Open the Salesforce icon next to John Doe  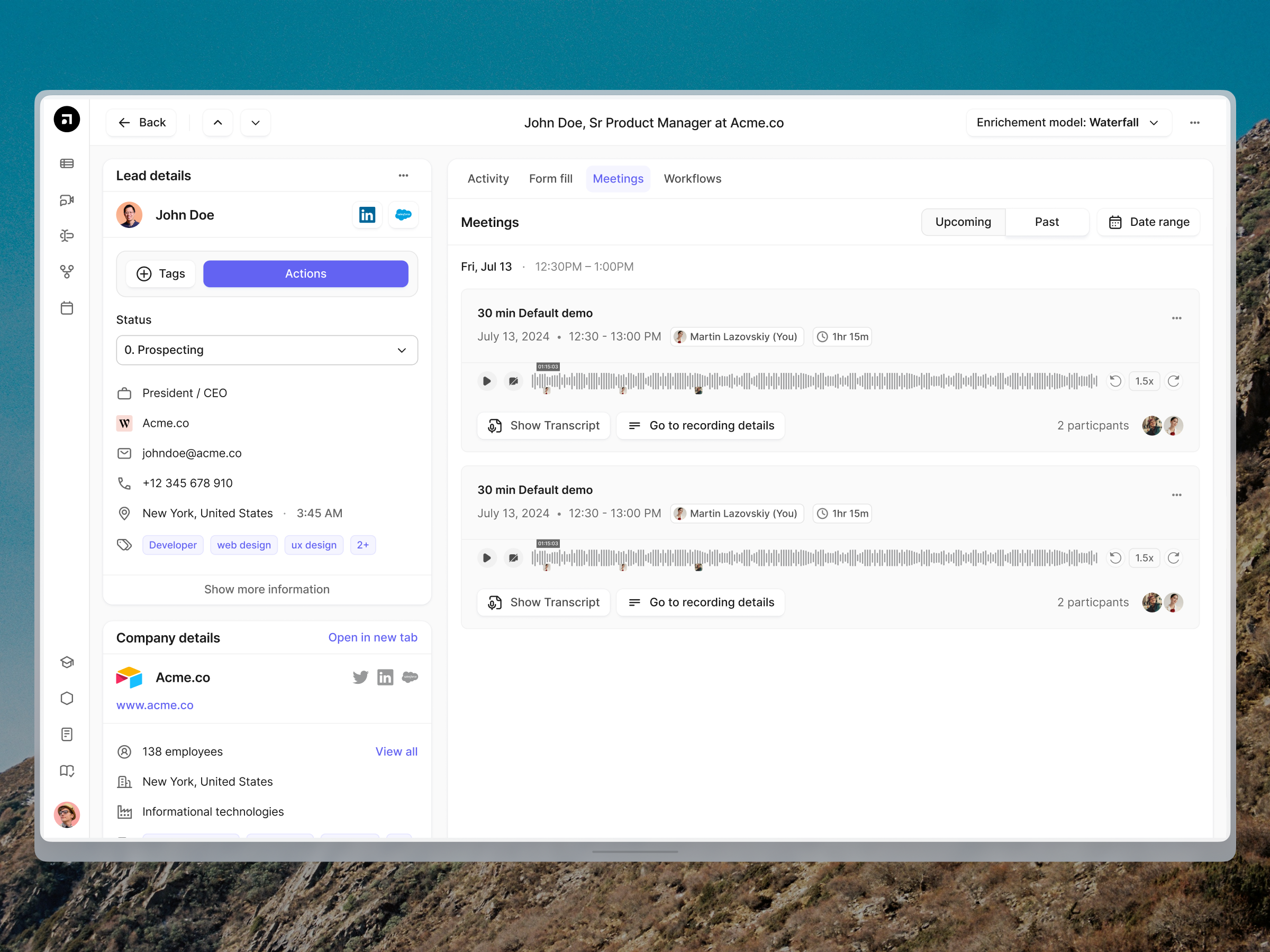[403, 215]
